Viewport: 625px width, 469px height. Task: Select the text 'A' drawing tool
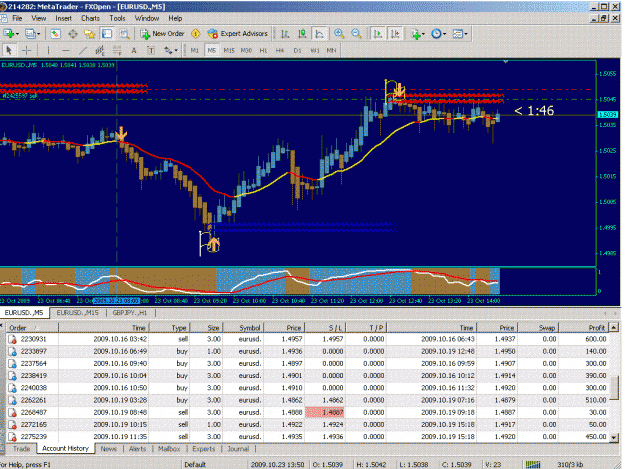click(134, 50)
